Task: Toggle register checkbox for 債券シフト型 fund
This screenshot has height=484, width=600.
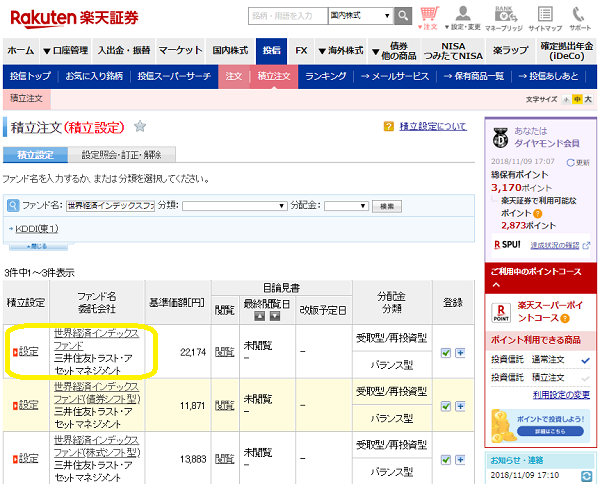Action: tap(446, 406)
